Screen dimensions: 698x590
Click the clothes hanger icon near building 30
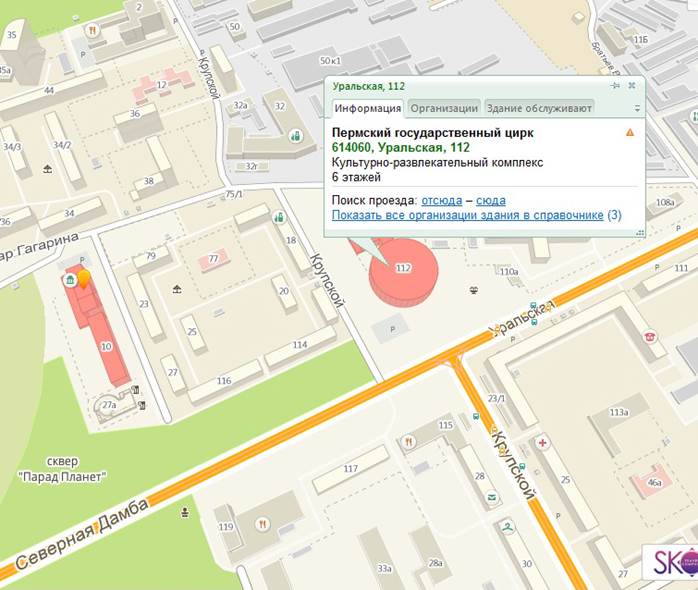(507, 527)
